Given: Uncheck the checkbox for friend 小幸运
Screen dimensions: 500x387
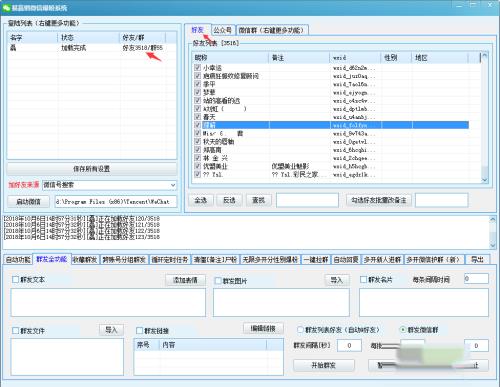Looking at the screenshot, I should [197, 68].
